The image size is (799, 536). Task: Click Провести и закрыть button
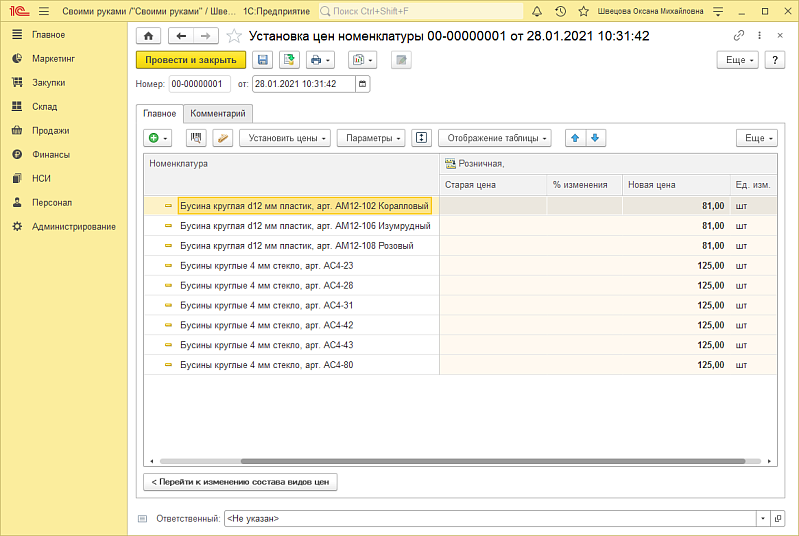tap(190, 60)
